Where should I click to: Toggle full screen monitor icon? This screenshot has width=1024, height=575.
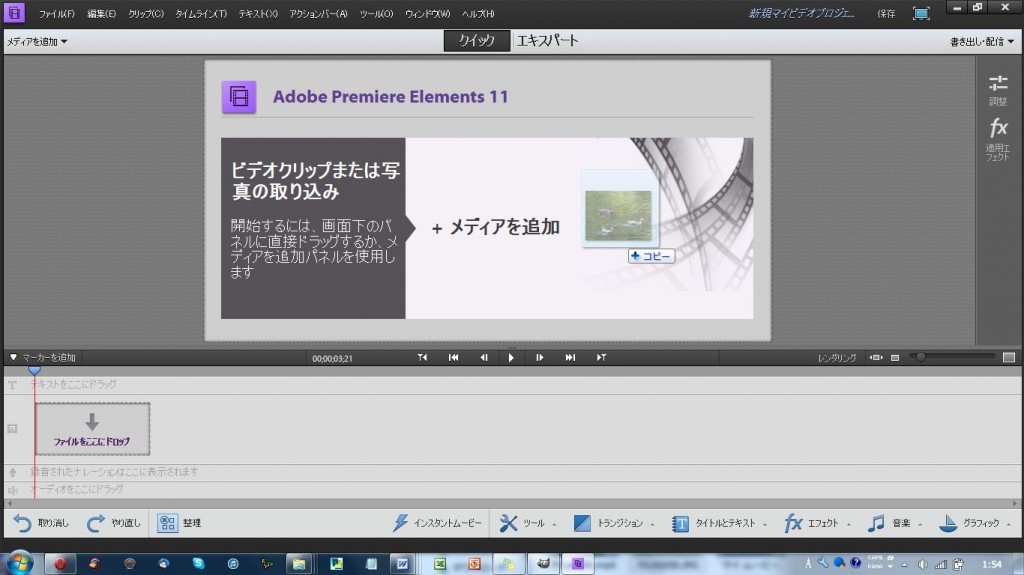click(921, 14)
